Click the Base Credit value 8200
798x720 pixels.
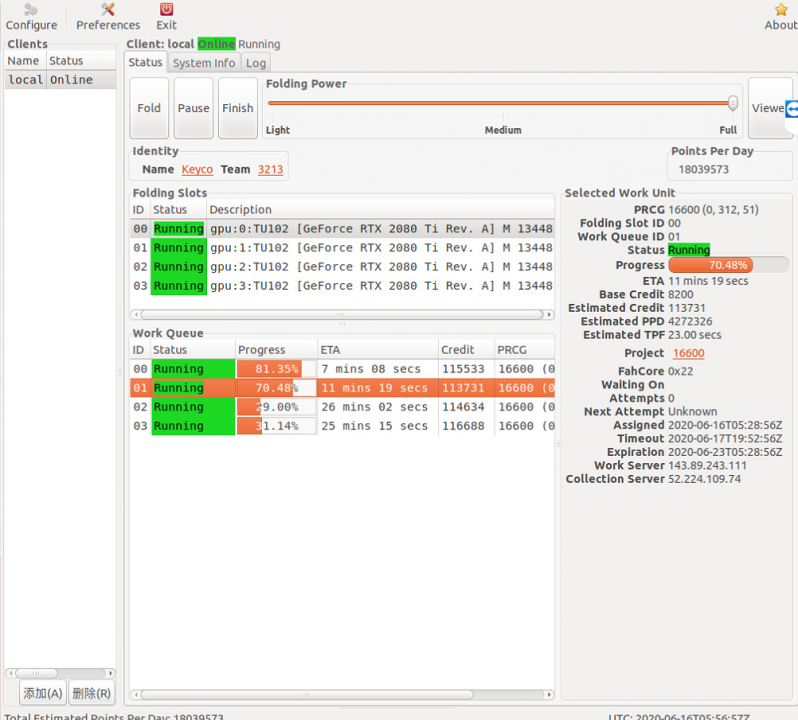coord(680,295)
